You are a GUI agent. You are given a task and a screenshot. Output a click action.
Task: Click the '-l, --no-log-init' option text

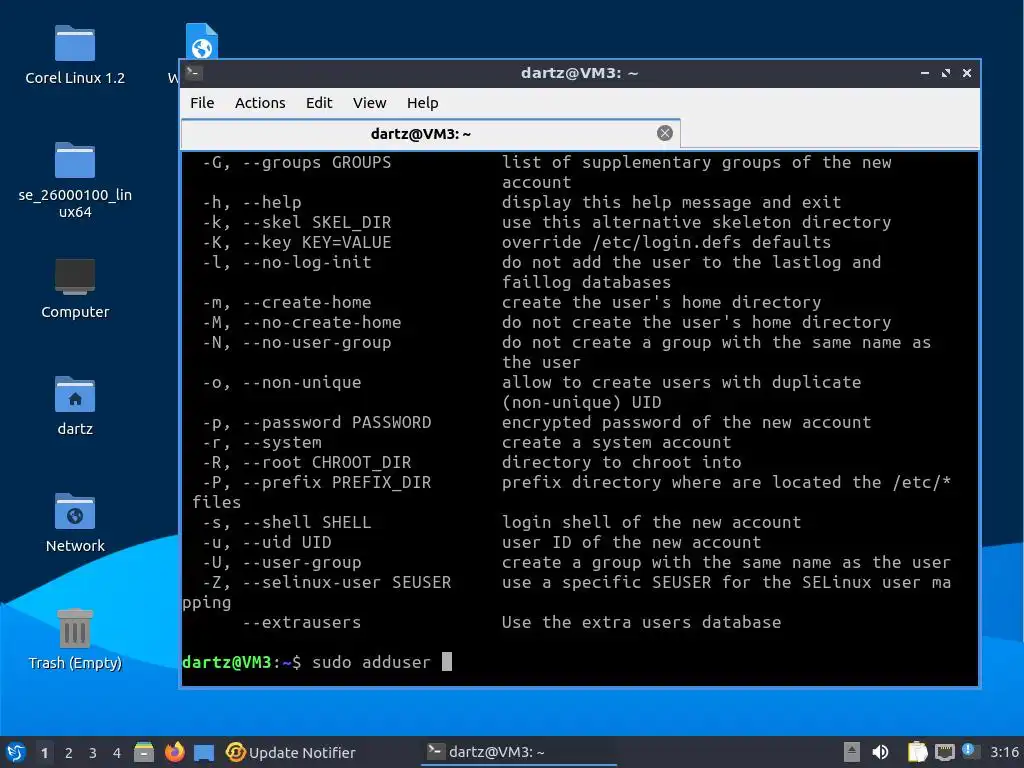click(x=287, y=263)
